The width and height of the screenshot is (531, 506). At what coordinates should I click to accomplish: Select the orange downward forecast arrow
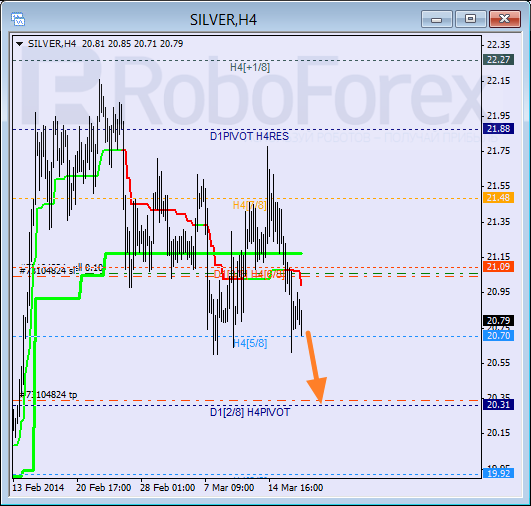pyautogui.click(x=316, y=367)
